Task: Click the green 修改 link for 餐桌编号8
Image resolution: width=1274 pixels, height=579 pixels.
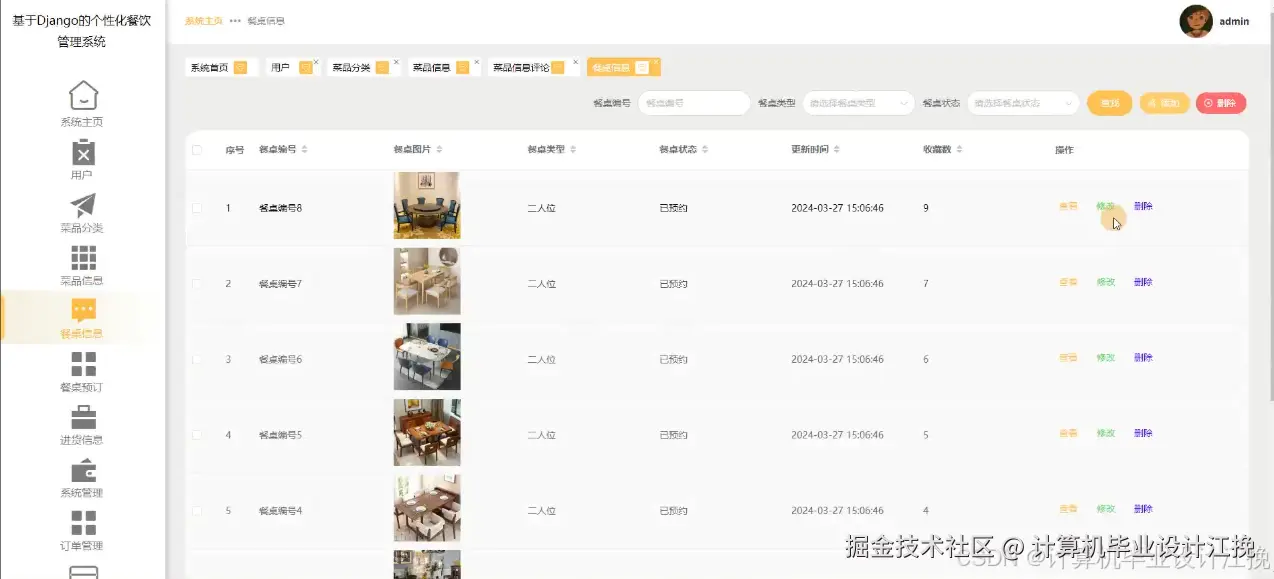Action: pos(1105,207)
